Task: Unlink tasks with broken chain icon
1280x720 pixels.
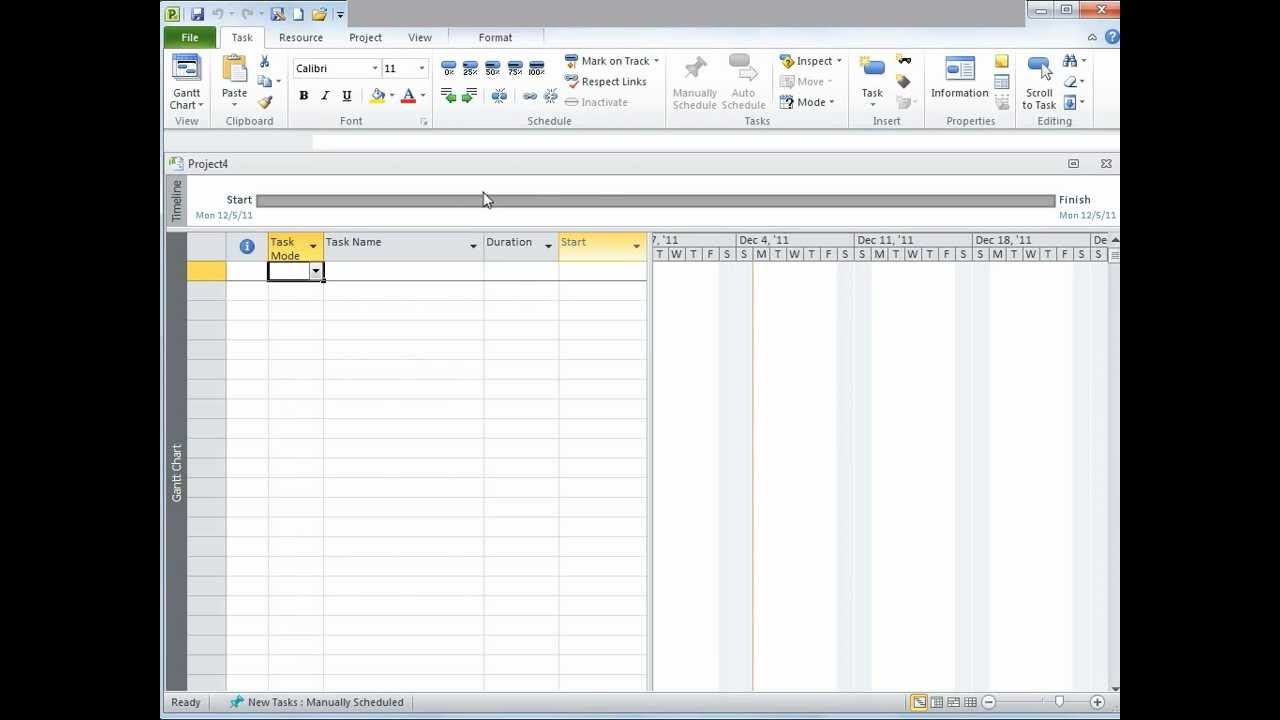Action: coord(551,96)
